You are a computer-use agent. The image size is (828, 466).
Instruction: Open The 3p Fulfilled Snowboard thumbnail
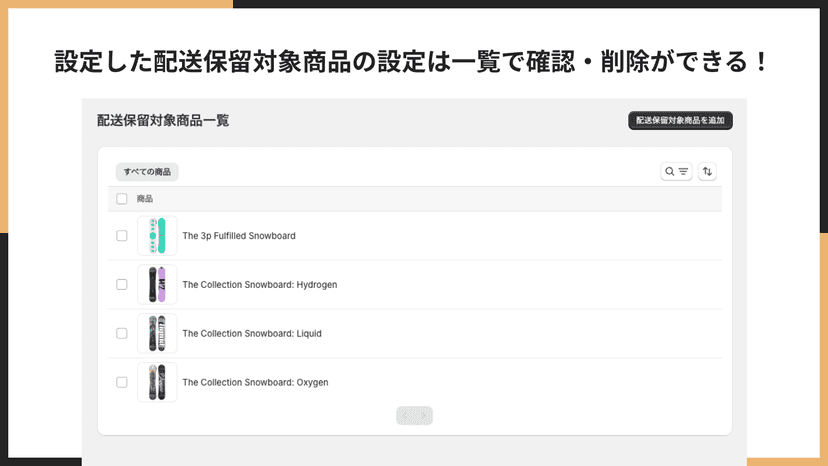pos(157,236)
